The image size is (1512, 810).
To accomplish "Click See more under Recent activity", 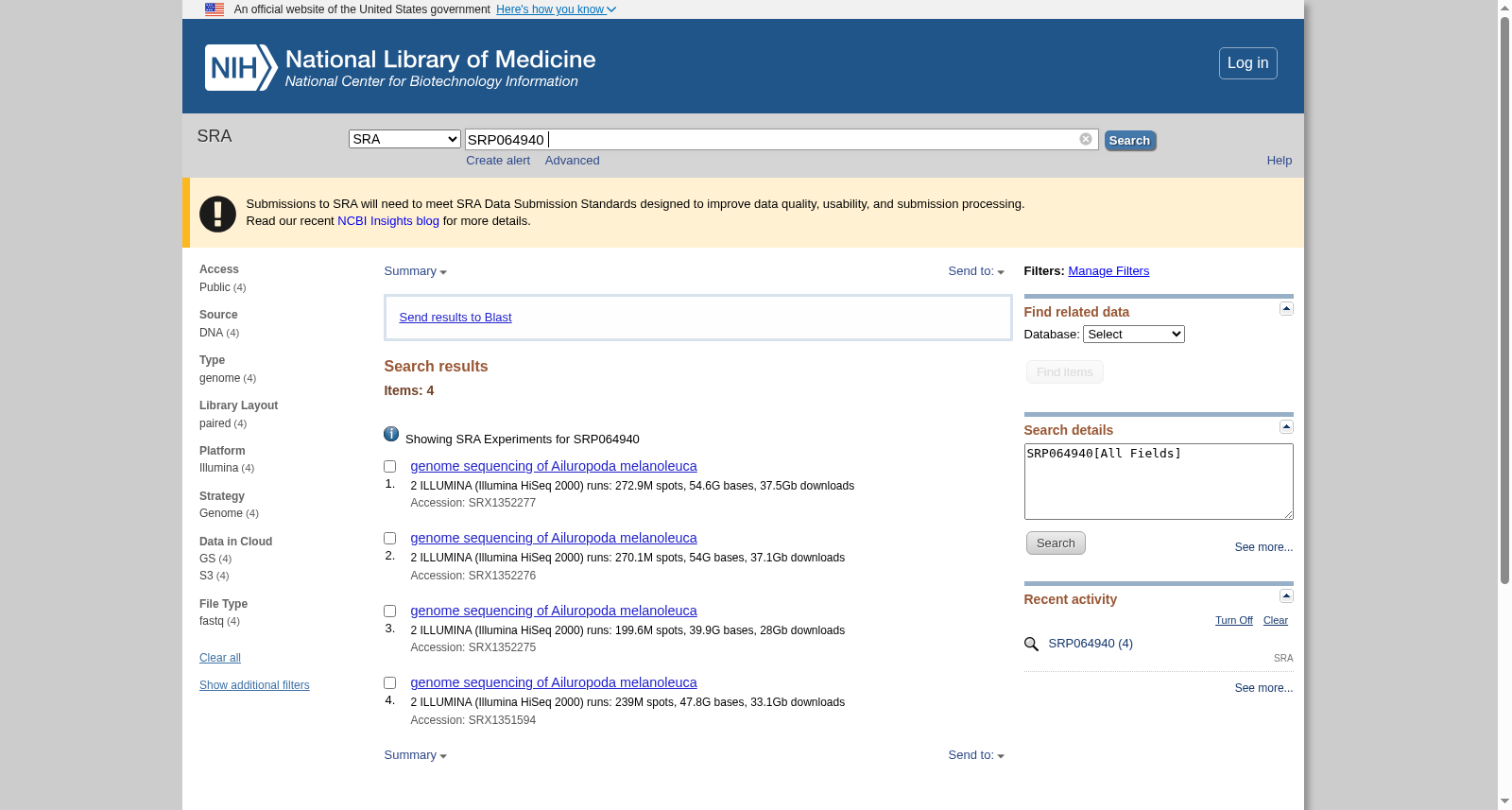I will 1263,688.
